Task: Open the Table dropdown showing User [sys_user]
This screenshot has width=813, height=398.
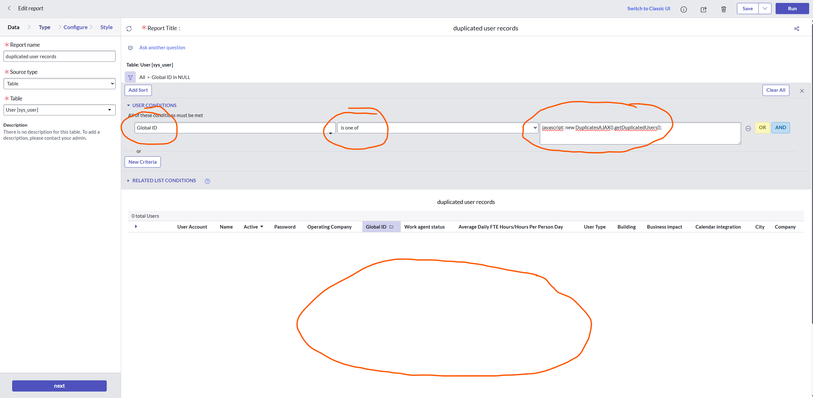Action: point(60,110)
